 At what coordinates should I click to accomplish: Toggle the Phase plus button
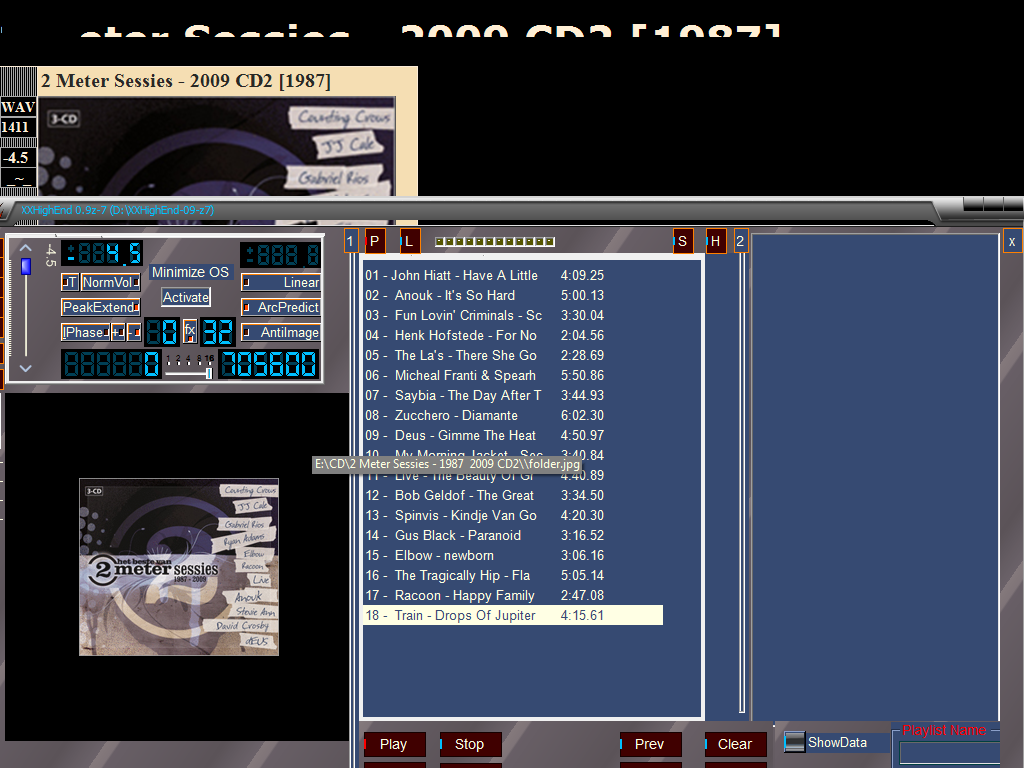[118, 332]
